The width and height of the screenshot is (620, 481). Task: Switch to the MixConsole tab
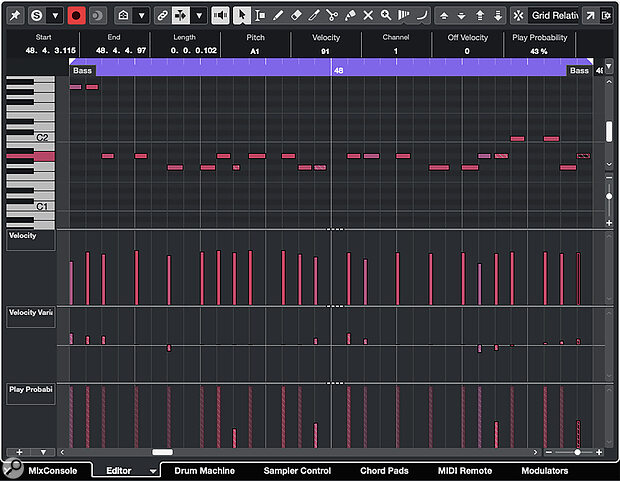(53, 471)
